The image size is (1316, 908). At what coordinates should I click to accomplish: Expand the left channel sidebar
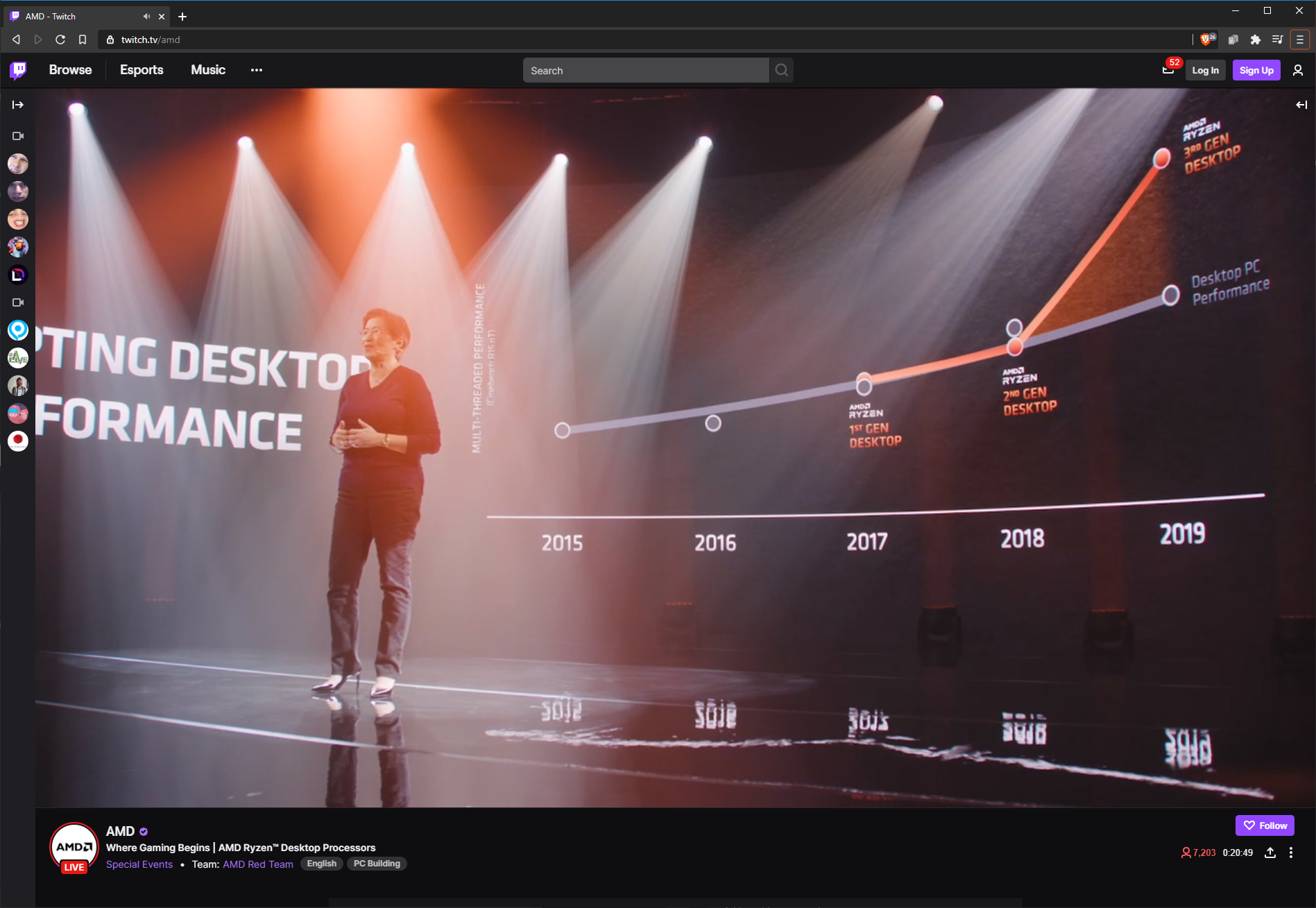(x=18, y=105)
